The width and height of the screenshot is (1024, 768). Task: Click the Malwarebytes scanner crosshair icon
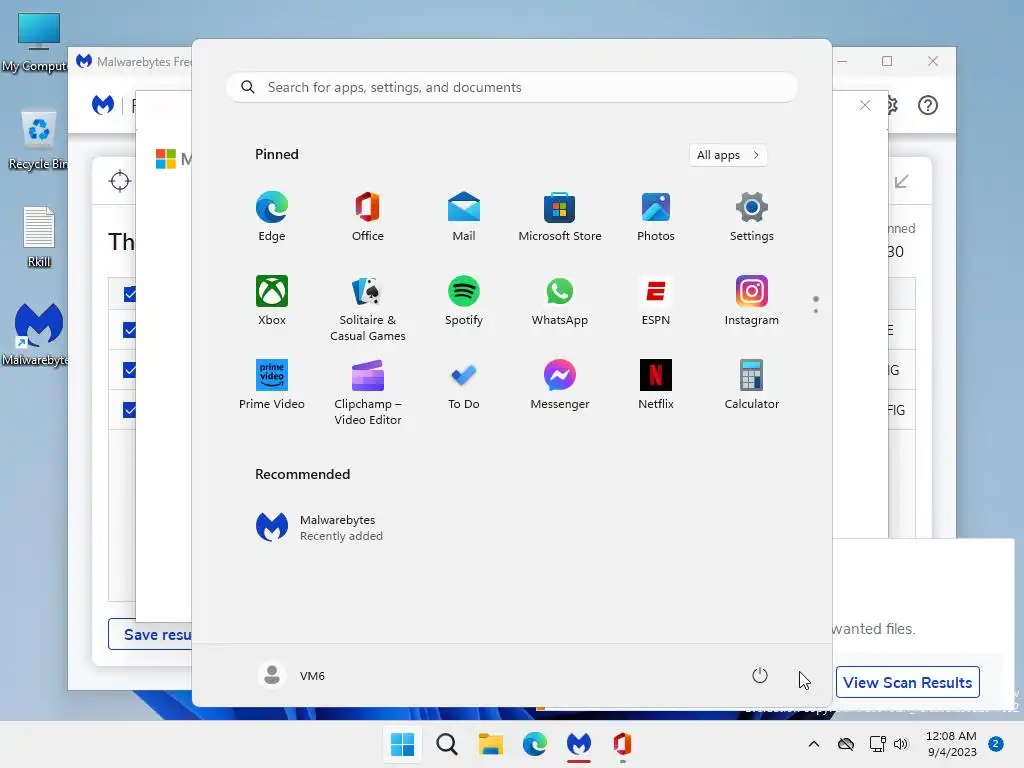(x=120, y=181)
